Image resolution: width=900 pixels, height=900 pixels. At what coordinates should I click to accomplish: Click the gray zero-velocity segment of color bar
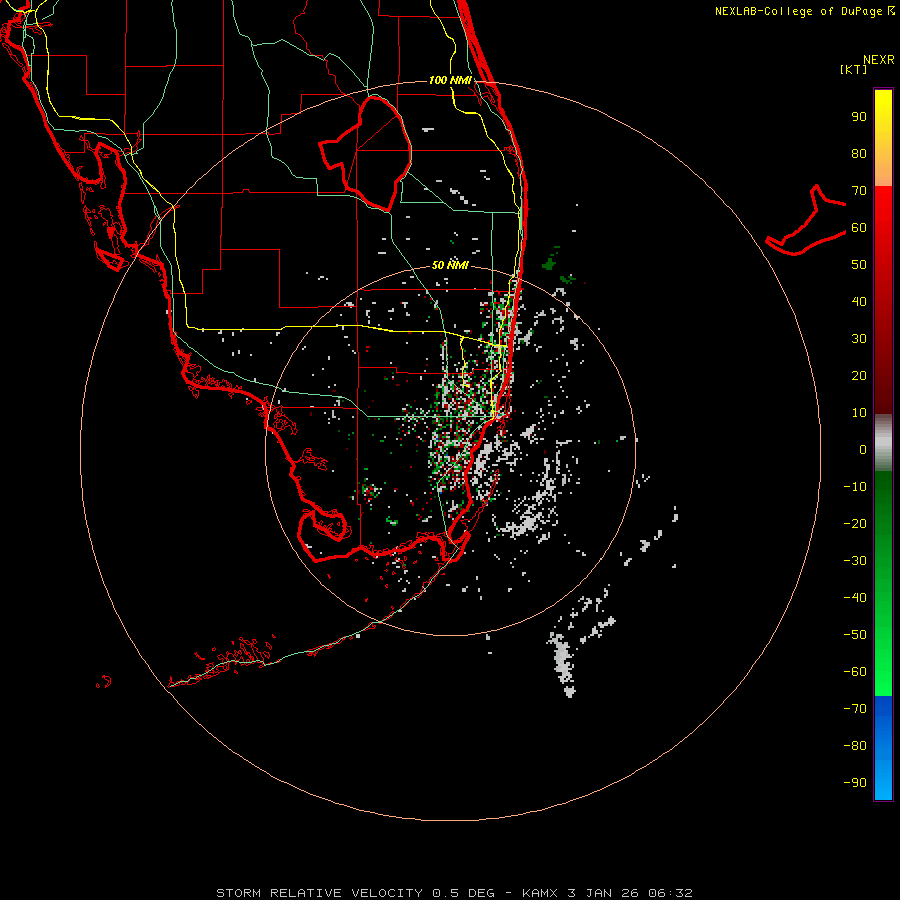coord(883,443)
